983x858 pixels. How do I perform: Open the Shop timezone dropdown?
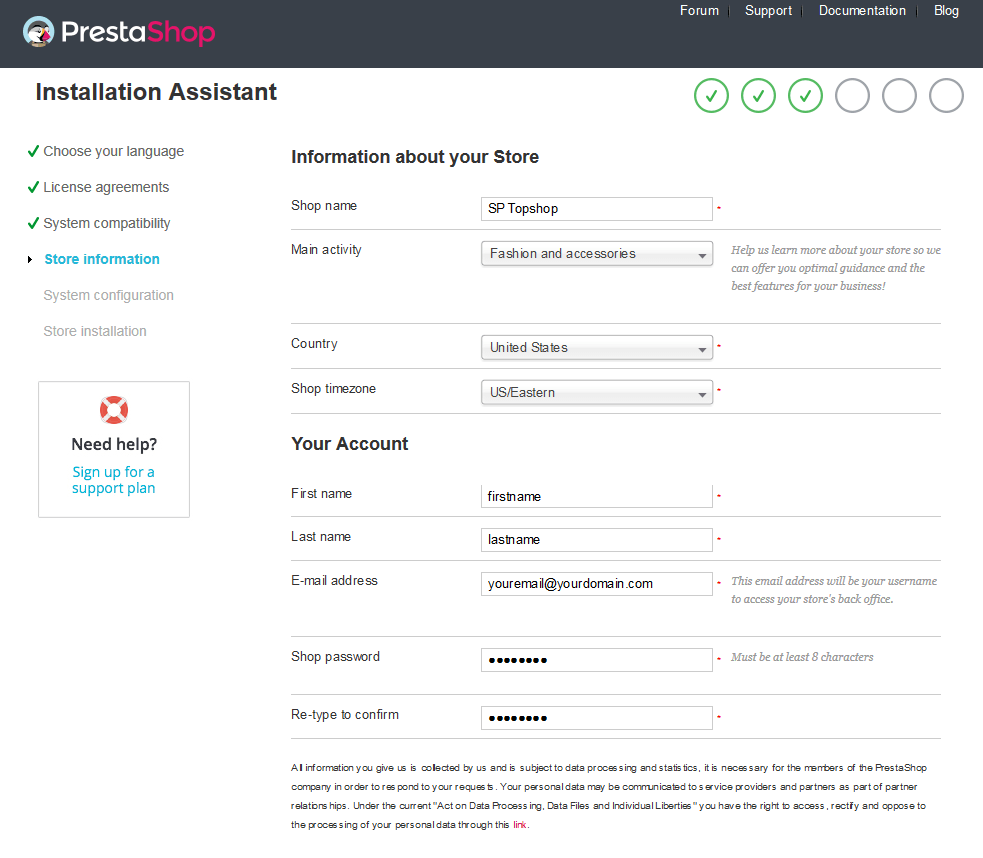tap(596, 393)
